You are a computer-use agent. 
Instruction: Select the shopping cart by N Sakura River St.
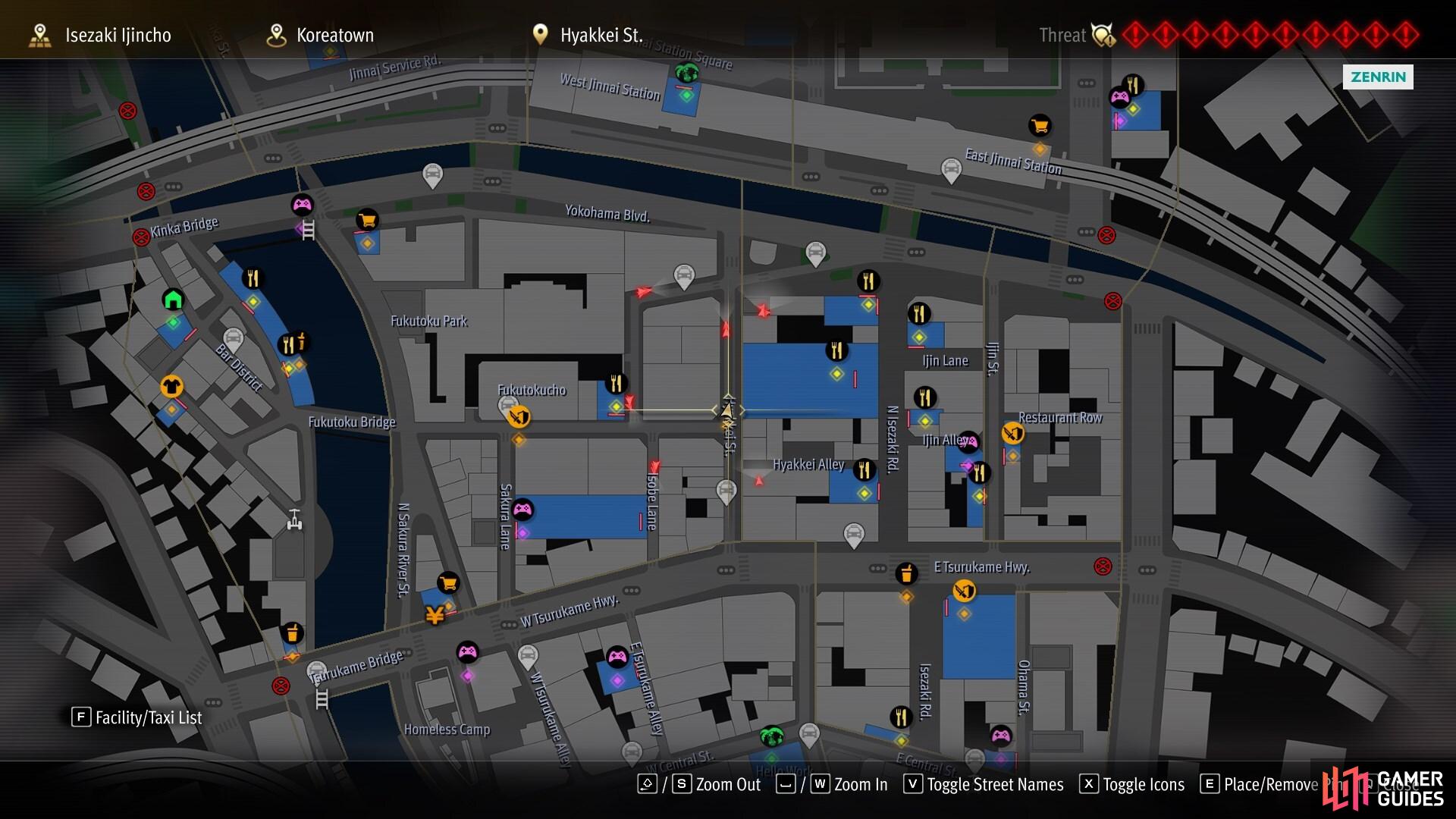pyautogui.click(x=448, y=583)
